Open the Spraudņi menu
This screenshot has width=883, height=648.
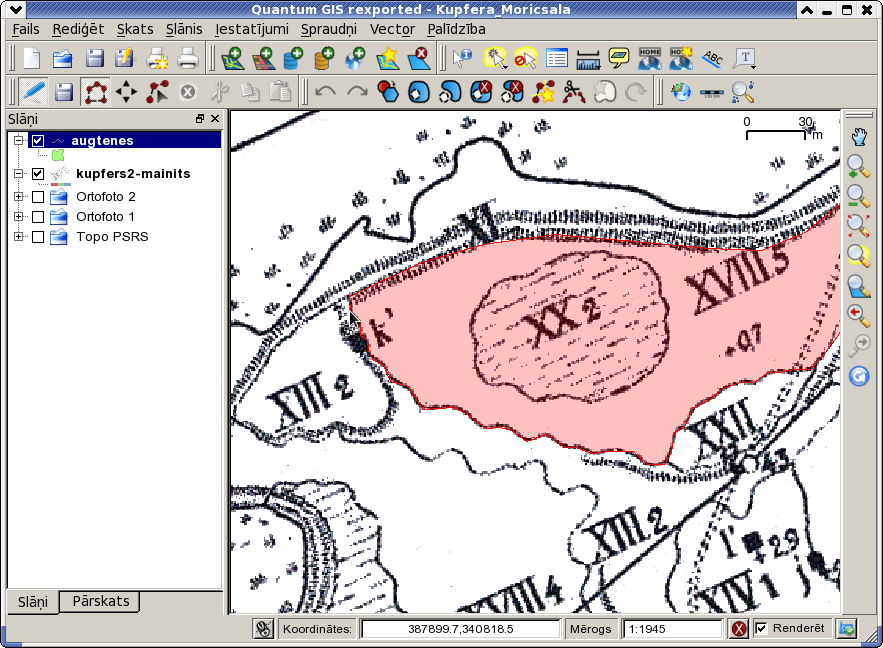[329, 29]
